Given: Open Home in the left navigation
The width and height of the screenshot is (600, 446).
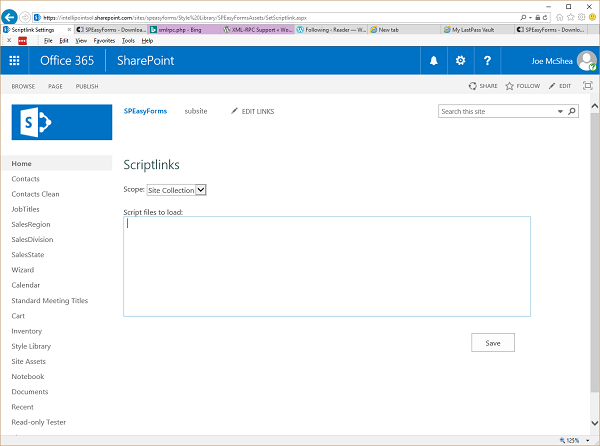Looking at the screenshot, I should tap(21, 163).
